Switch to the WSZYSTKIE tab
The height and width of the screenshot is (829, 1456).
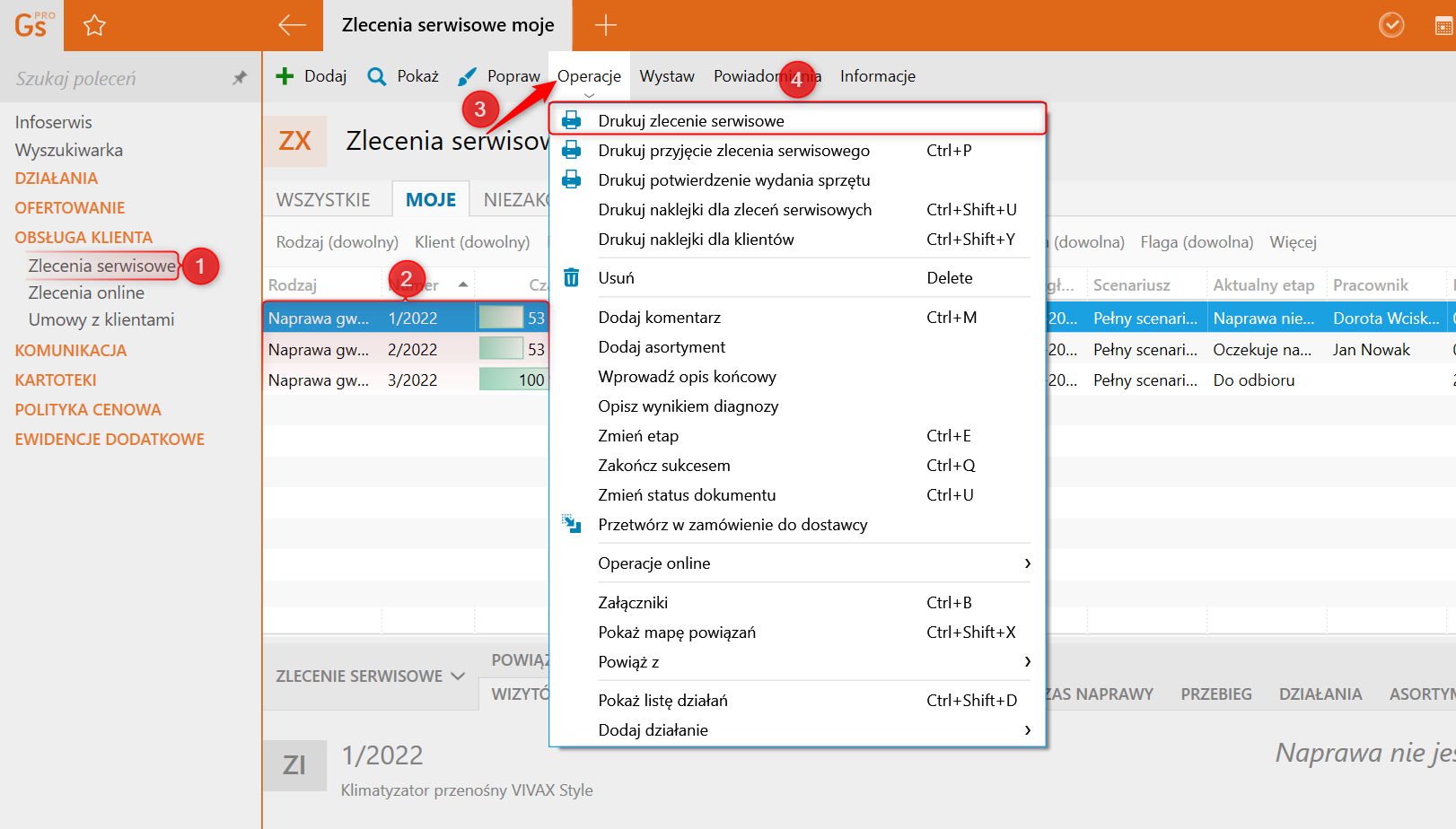[323, 199]
